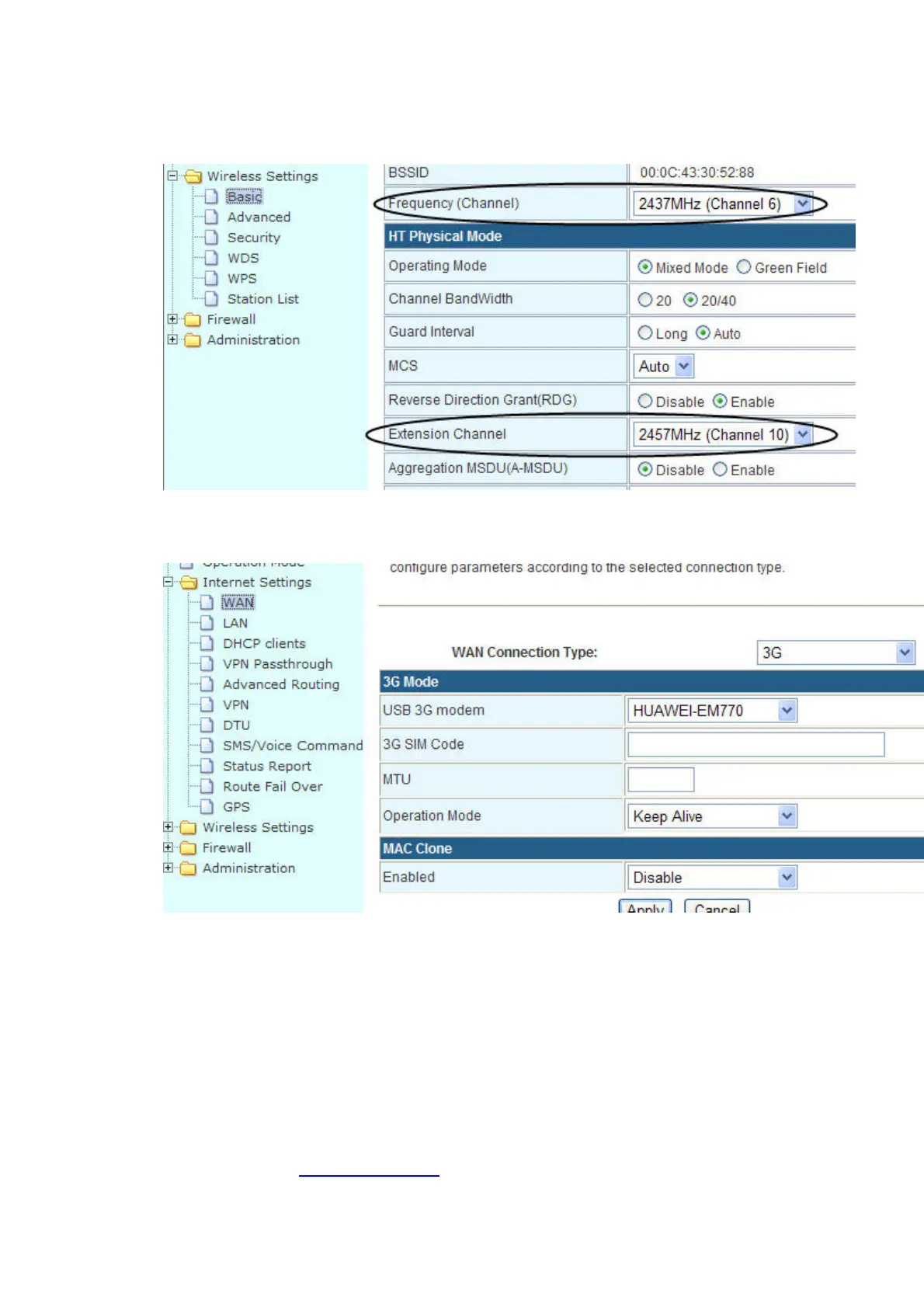Collapse the Internet Settings tree node

coord(168,582)
